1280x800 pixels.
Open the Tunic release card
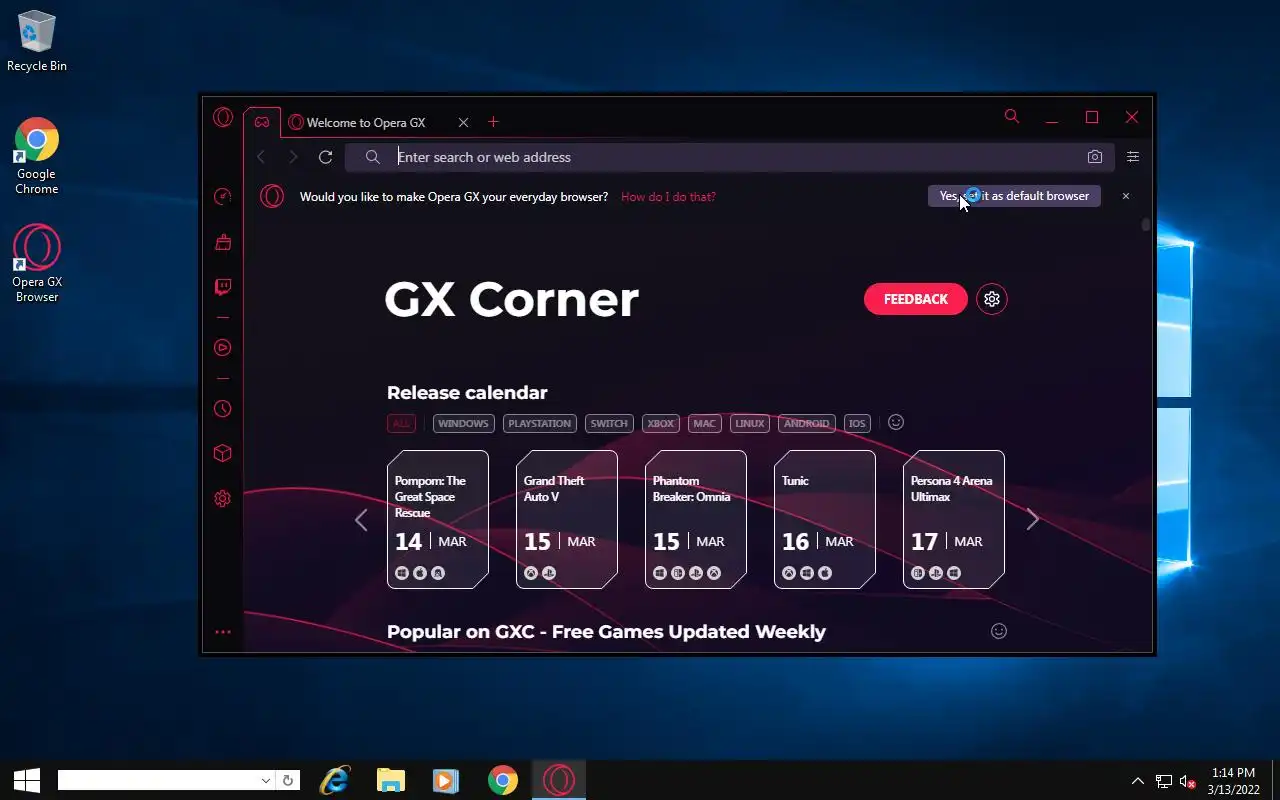[825, 519]
